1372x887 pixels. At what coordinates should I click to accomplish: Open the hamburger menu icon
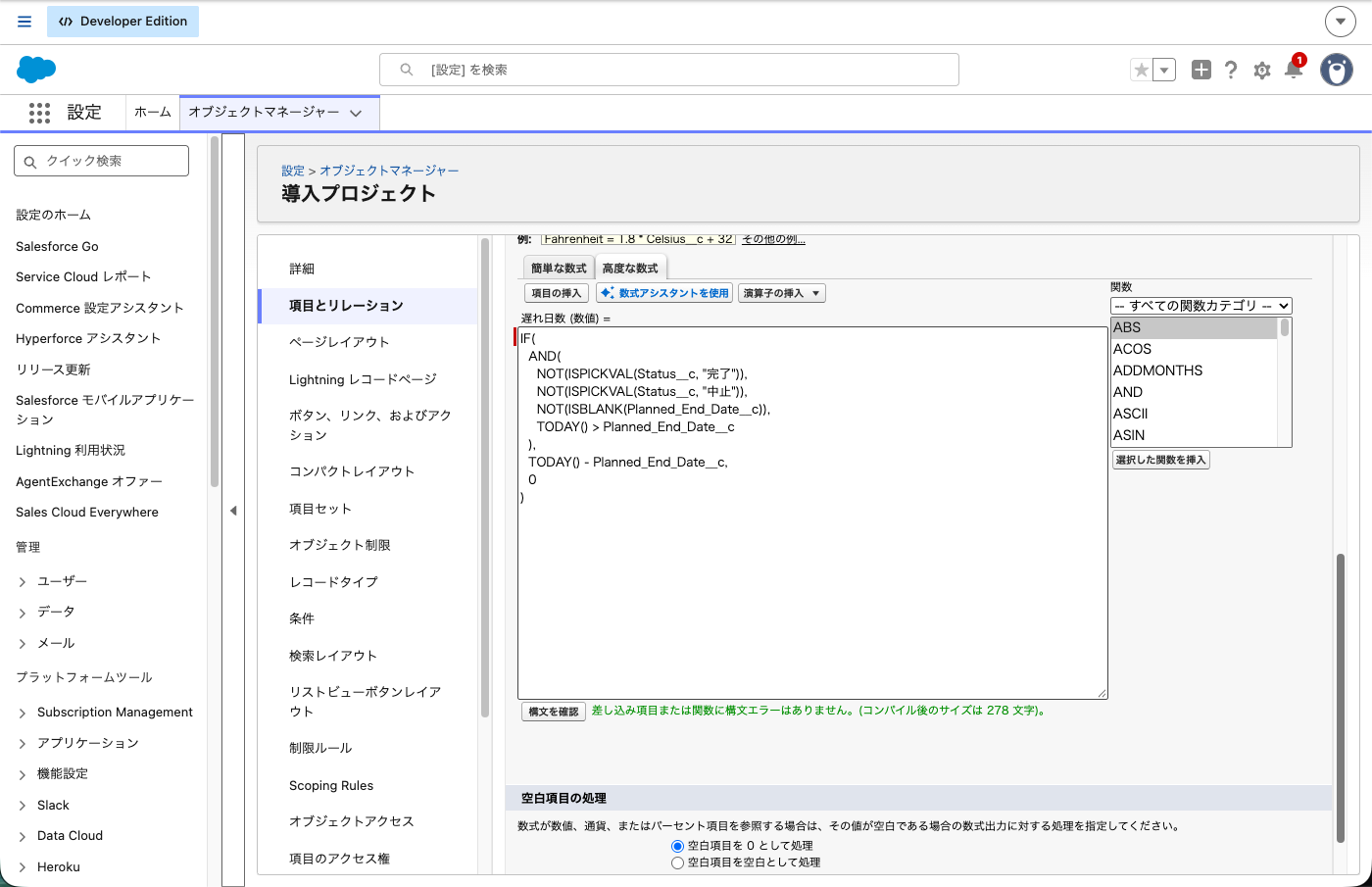point(24,22)
